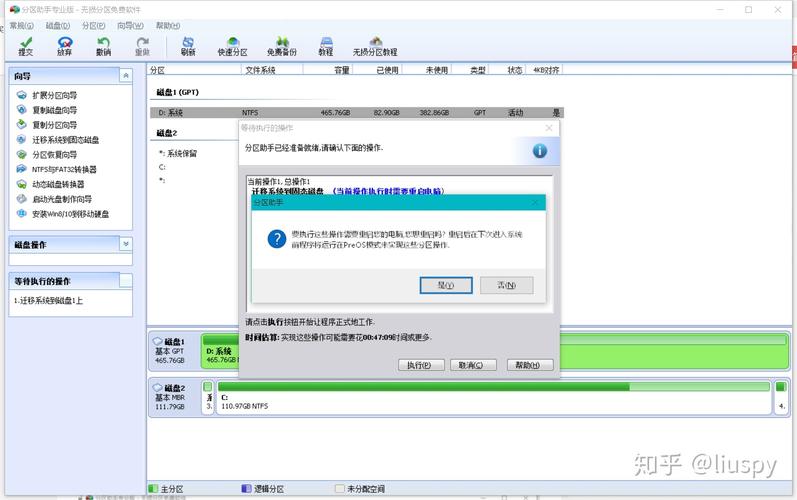This screenshot has height=500, width=797.
Task: Toggle the 等待执行的操作 panel expander
Action: pos(126,280)
